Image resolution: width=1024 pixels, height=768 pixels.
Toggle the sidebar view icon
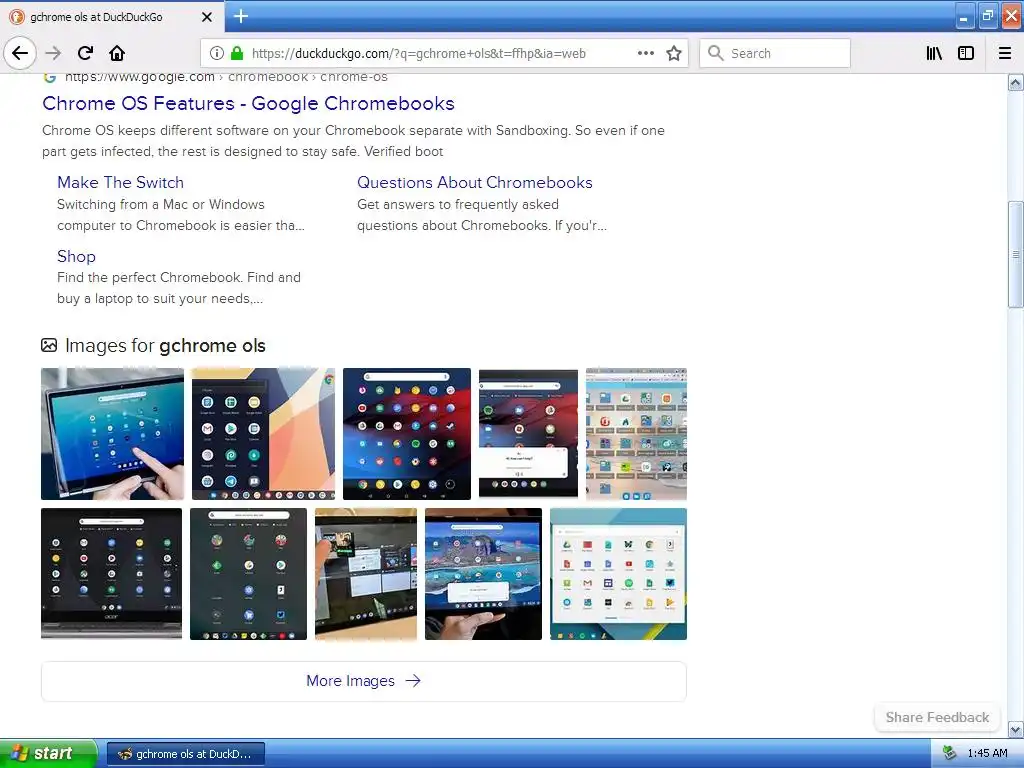pyautogui.click(x=966, y=53)
